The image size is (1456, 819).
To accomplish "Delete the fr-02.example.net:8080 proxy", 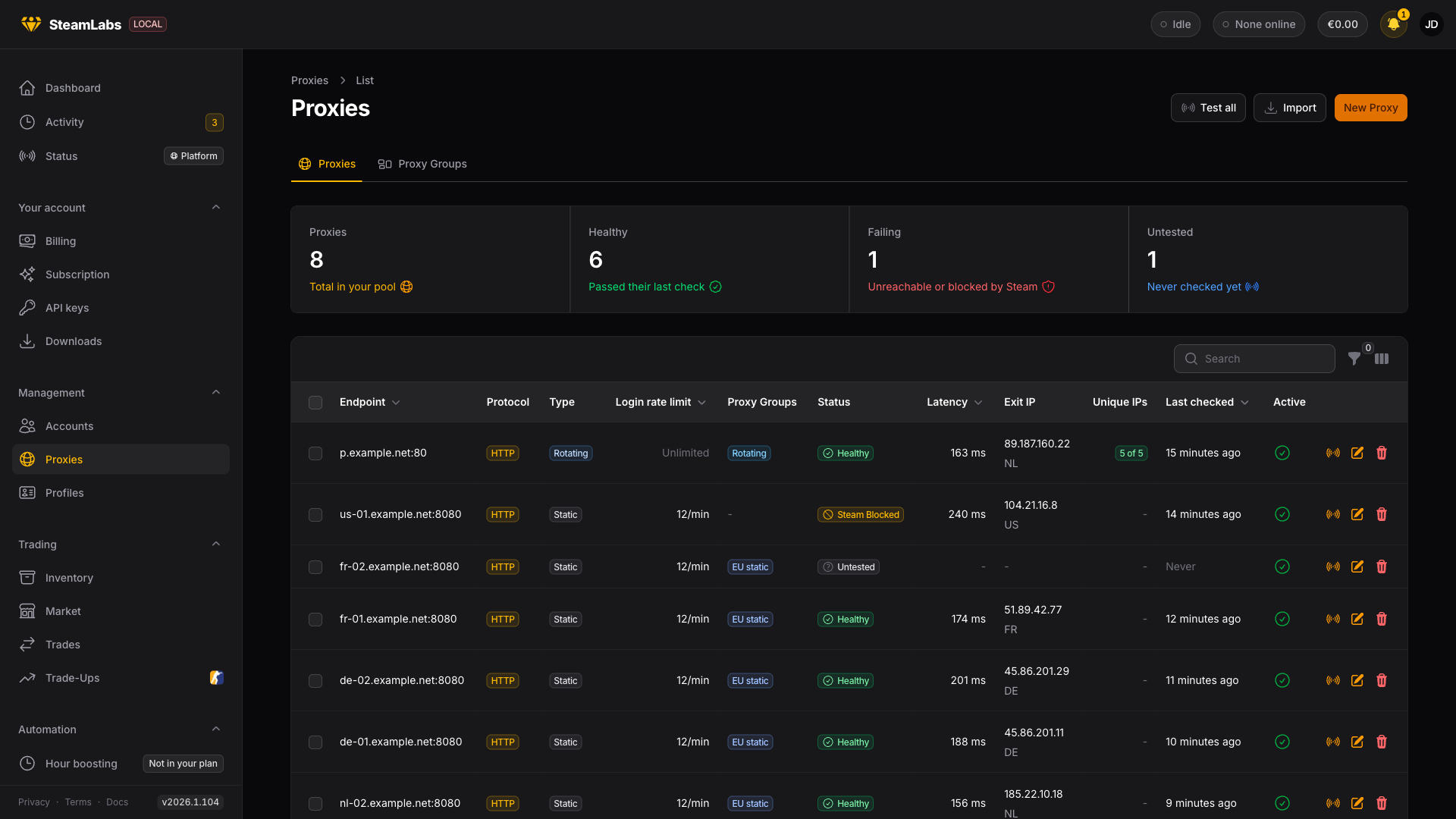I will point(1382,566).
